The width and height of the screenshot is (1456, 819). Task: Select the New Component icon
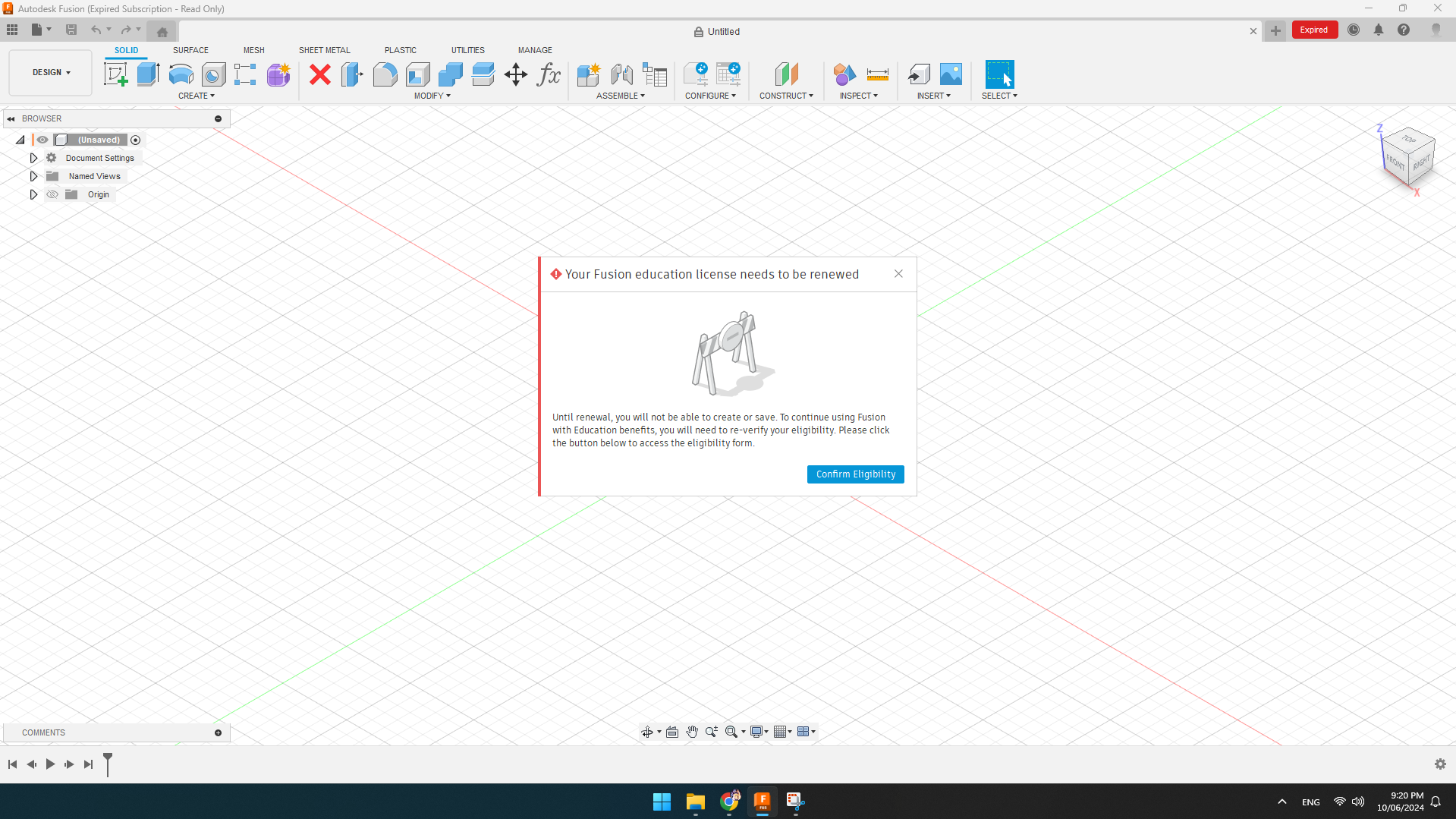pyautogui.click(x=589, y=74)
